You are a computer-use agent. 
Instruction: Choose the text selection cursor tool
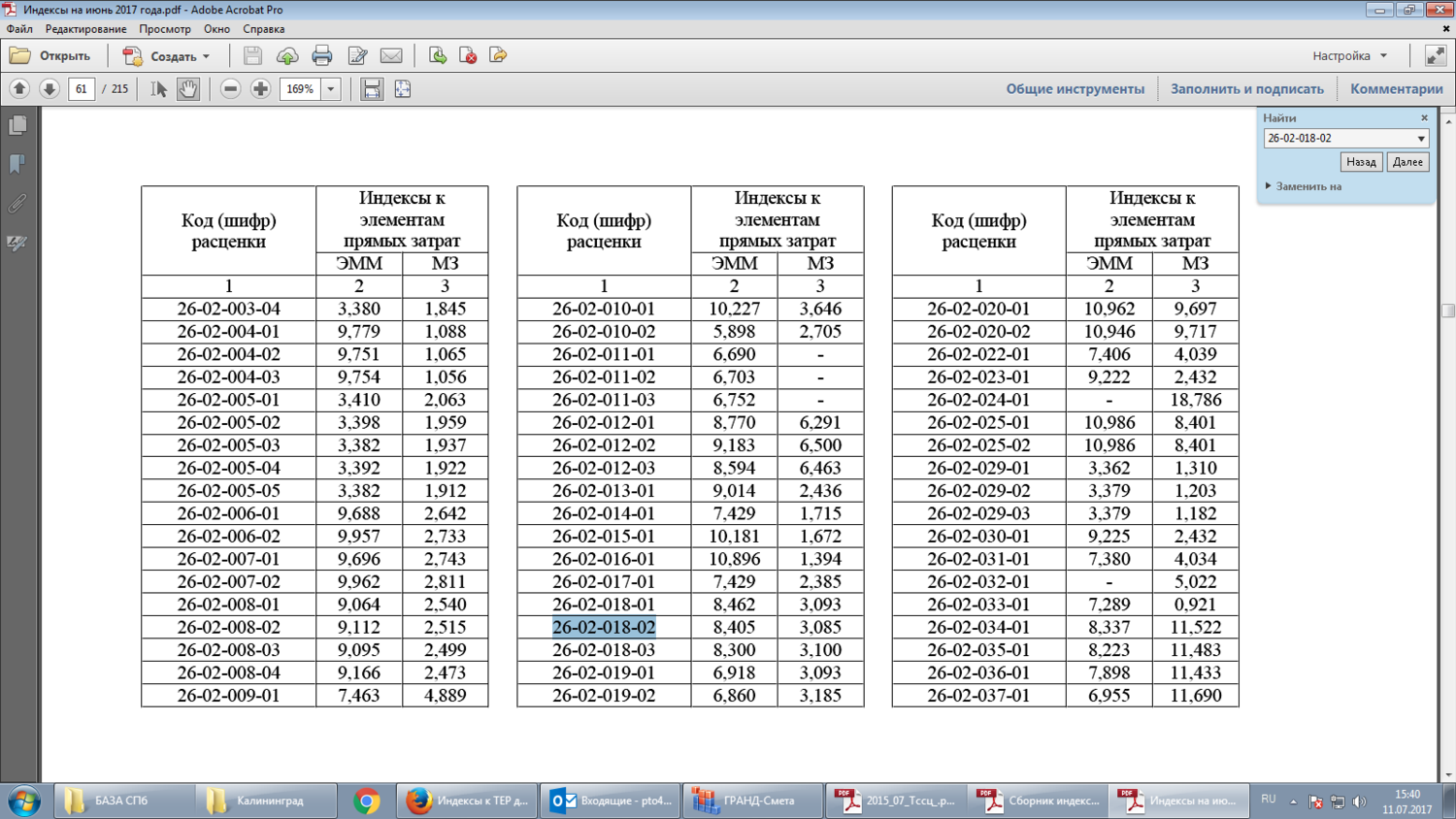[x=159, y=89]
